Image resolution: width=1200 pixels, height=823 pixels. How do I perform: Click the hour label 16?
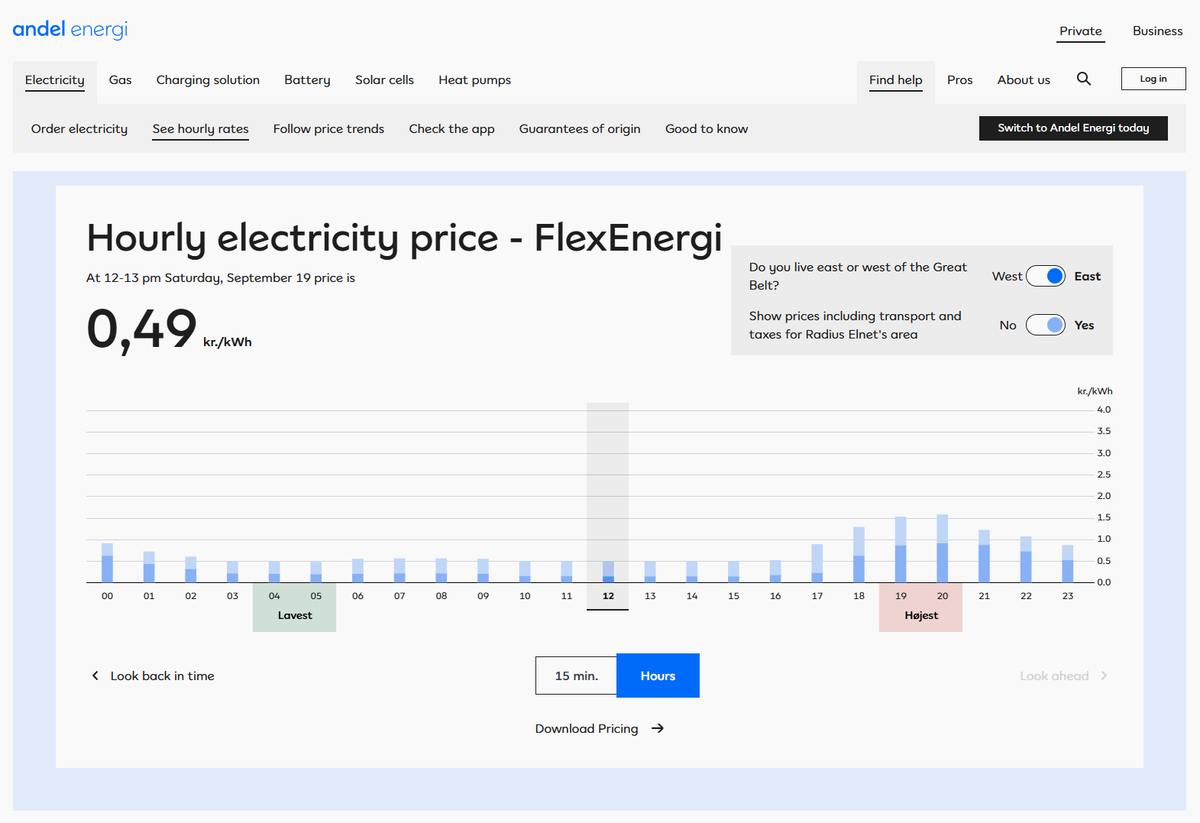(775, 595)
